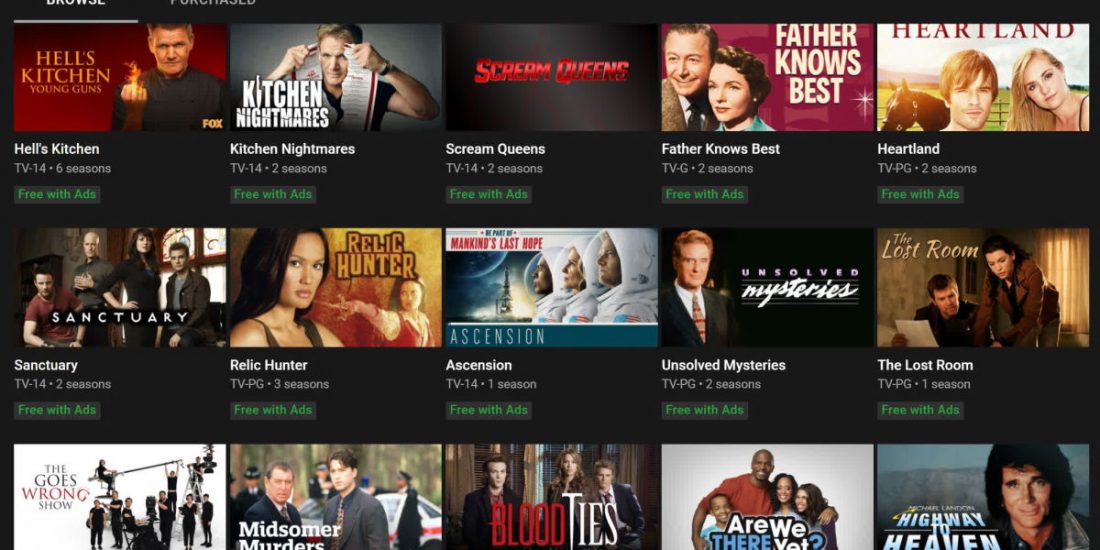This screenshot has width=1100, height=550.
Task: Select the Blood Ties thumbnail
Action: [551, 497]
